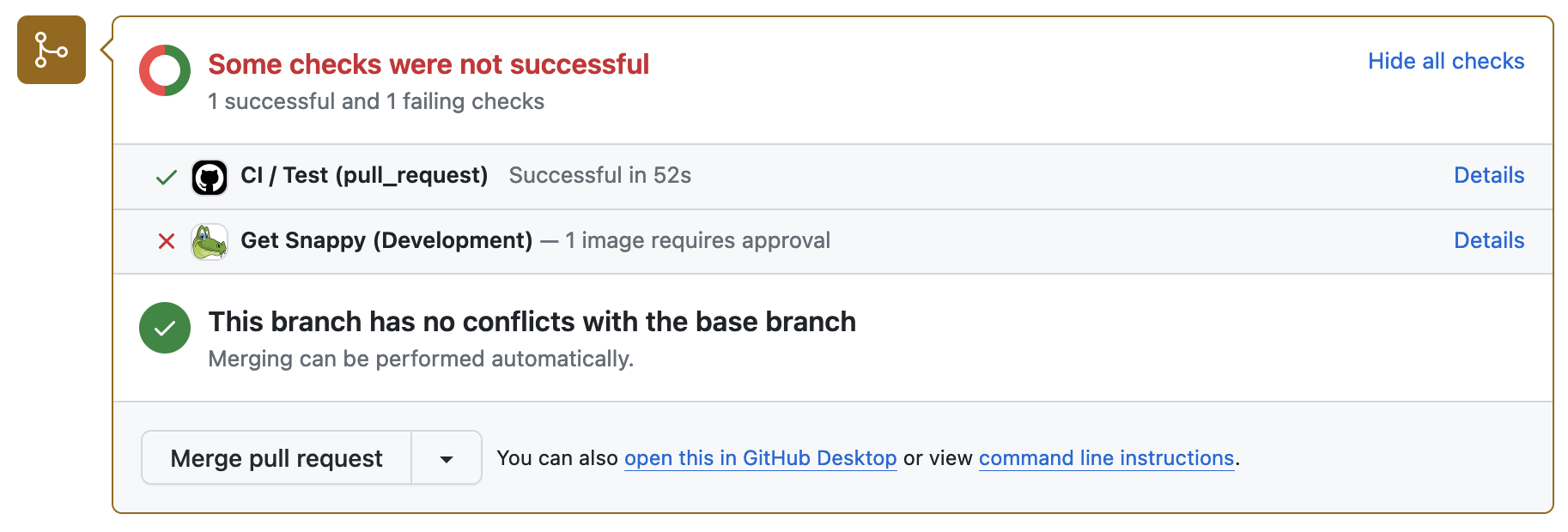Open this in GitHub Desktop

761,458
